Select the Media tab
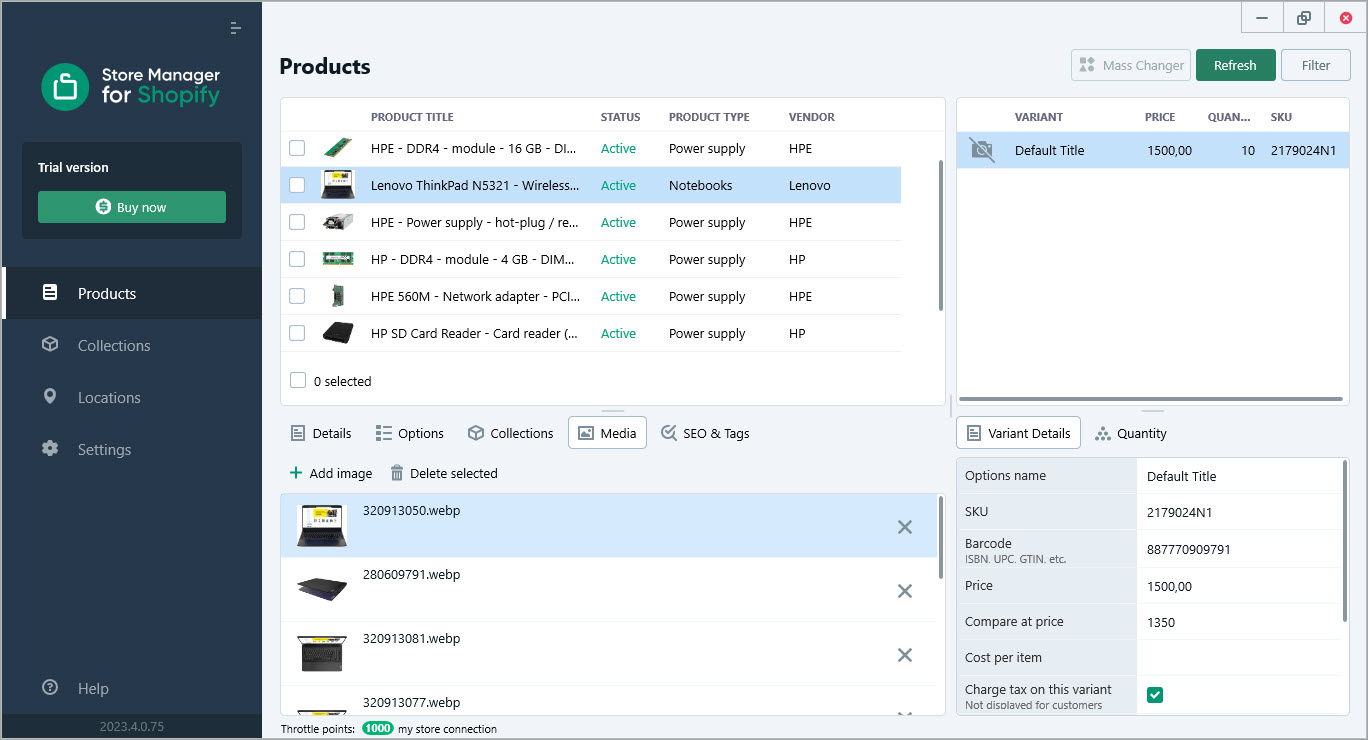 point(607,433)
